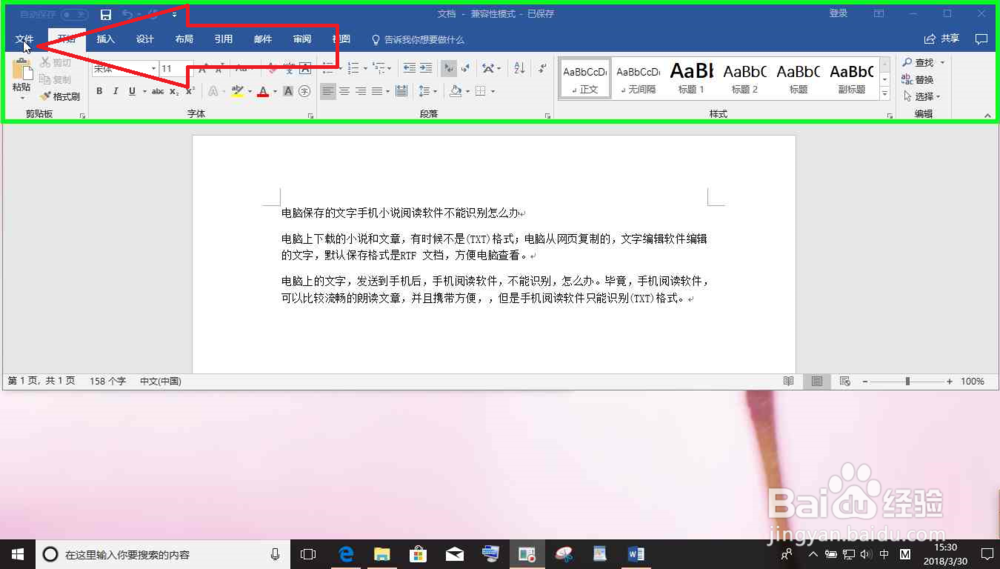This screenshot has height=569, width=1000.
Task: Switch to the 邮件 ribbon tab
Action: [x=263, y=39]
